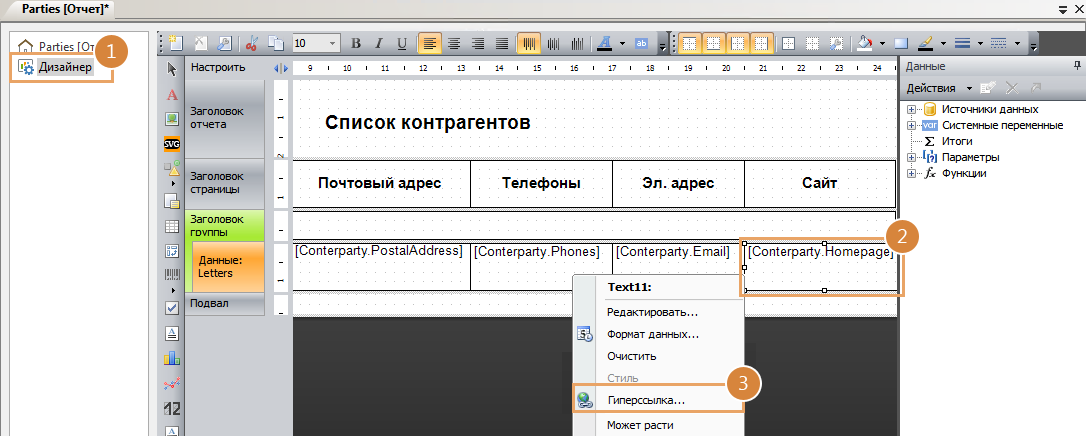Click the Copy icon in toolbar
Viewport: 1086px width, 436px height.
coord(275,44)
